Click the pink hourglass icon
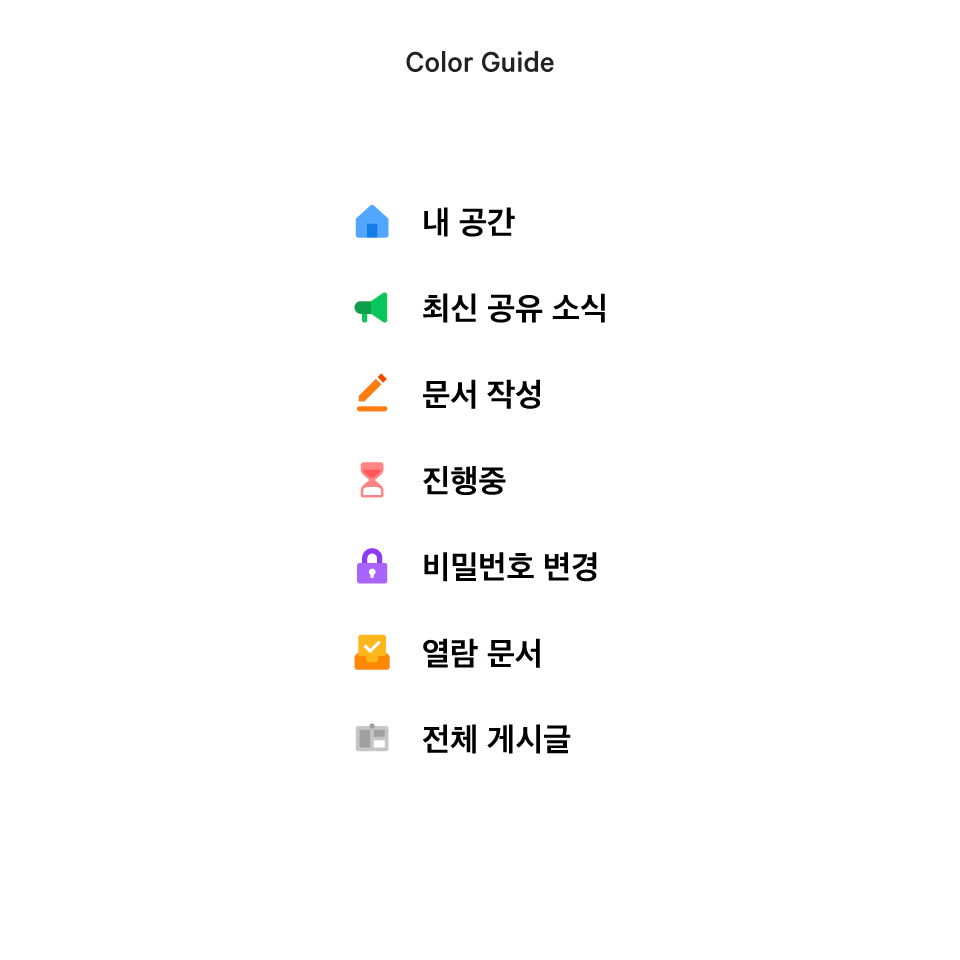Viewport: 960px width, 960px height. click(372, 480)
